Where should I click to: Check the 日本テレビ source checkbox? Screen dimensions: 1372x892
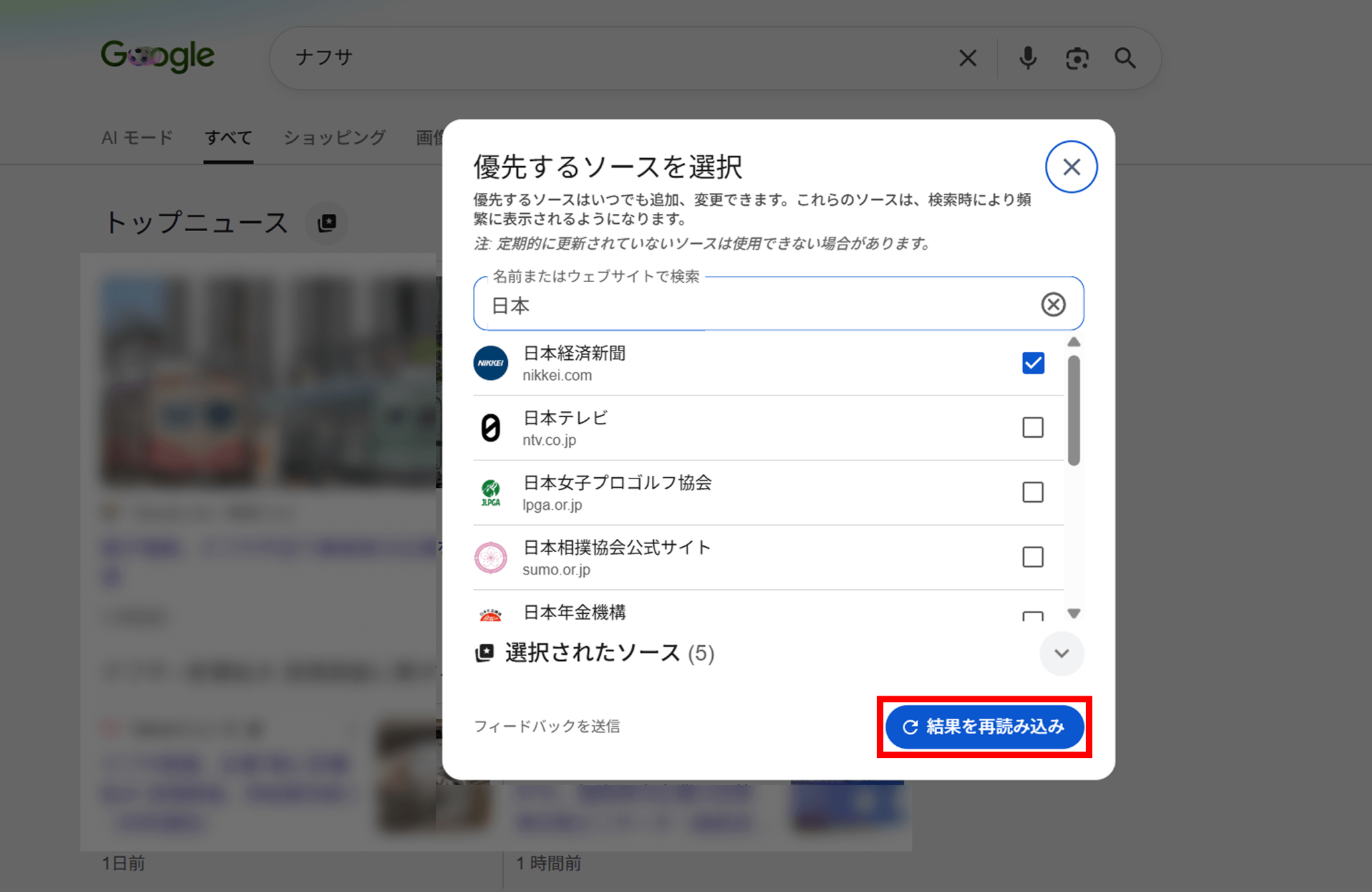(1033, 427)
